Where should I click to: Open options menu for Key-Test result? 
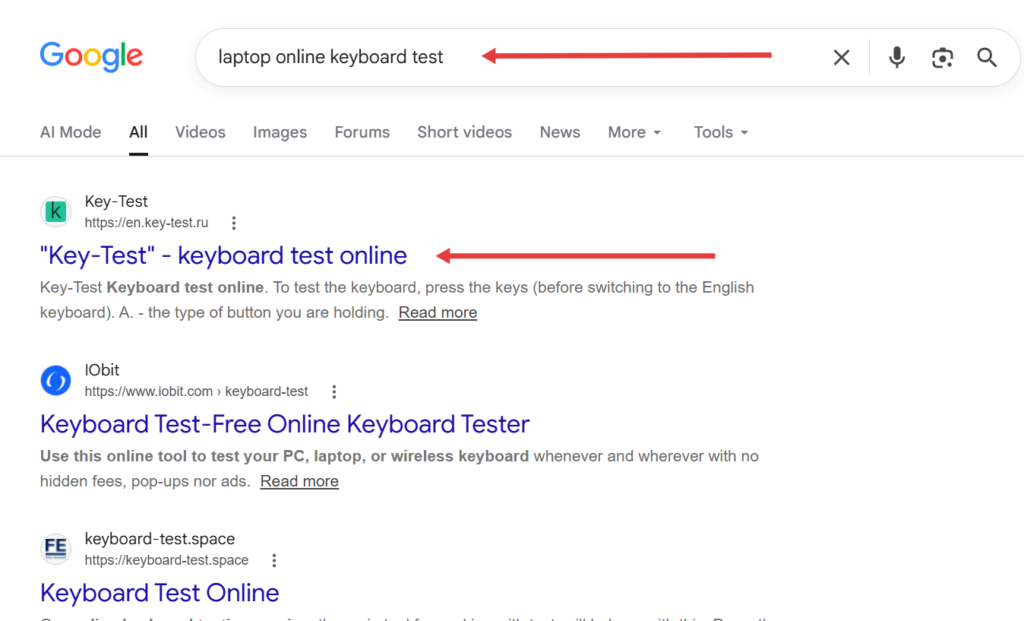click(234, 223)
